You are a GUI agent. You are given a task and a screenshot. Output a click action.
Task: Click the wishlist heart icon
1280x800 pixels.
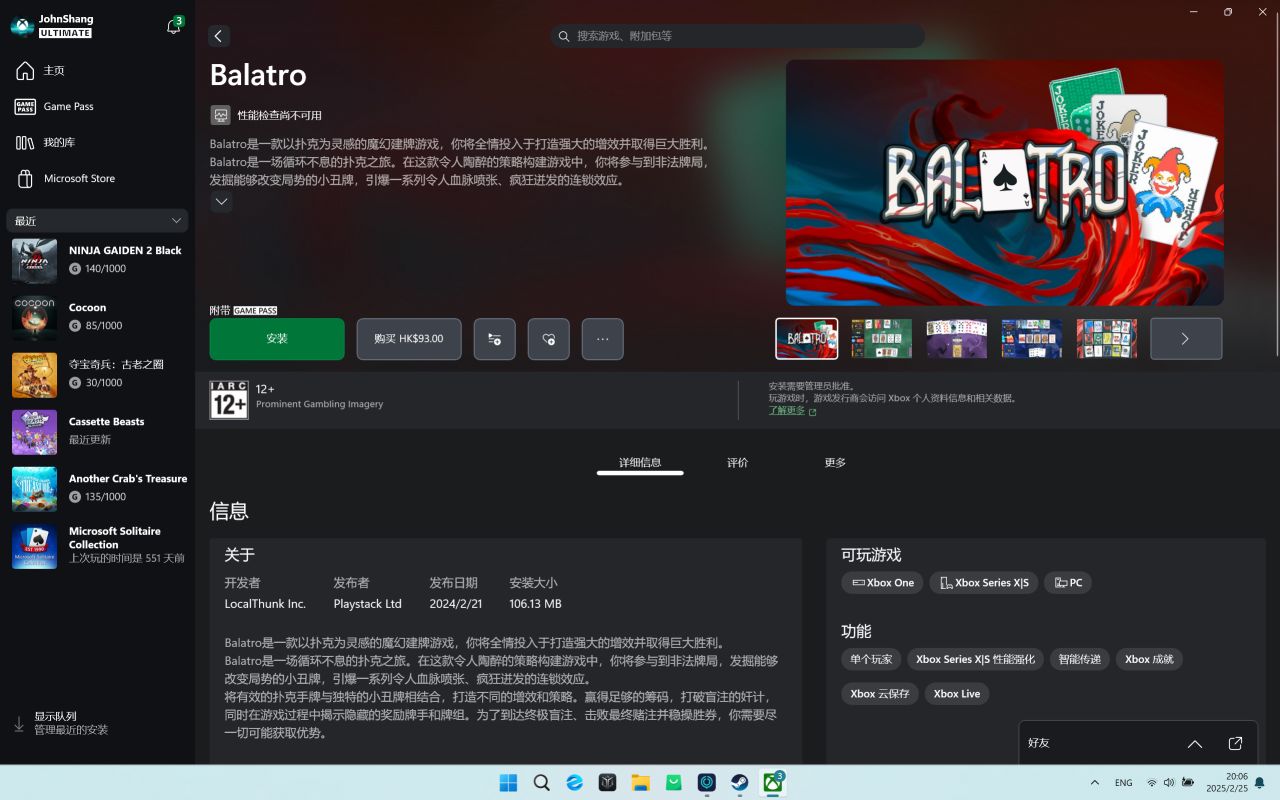549,339
